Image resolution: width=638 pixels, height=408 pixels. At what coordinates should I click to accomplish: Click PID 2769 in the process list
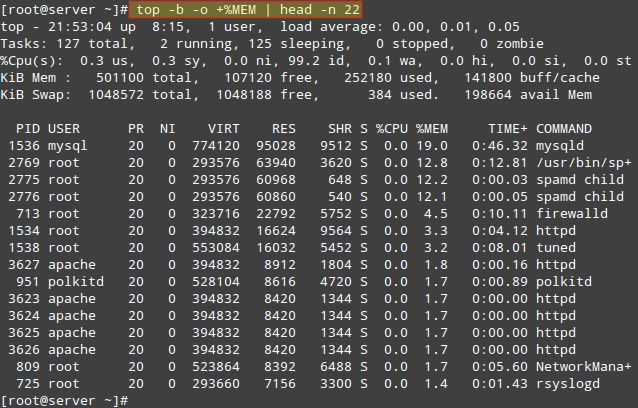click(x=23, y=161)
